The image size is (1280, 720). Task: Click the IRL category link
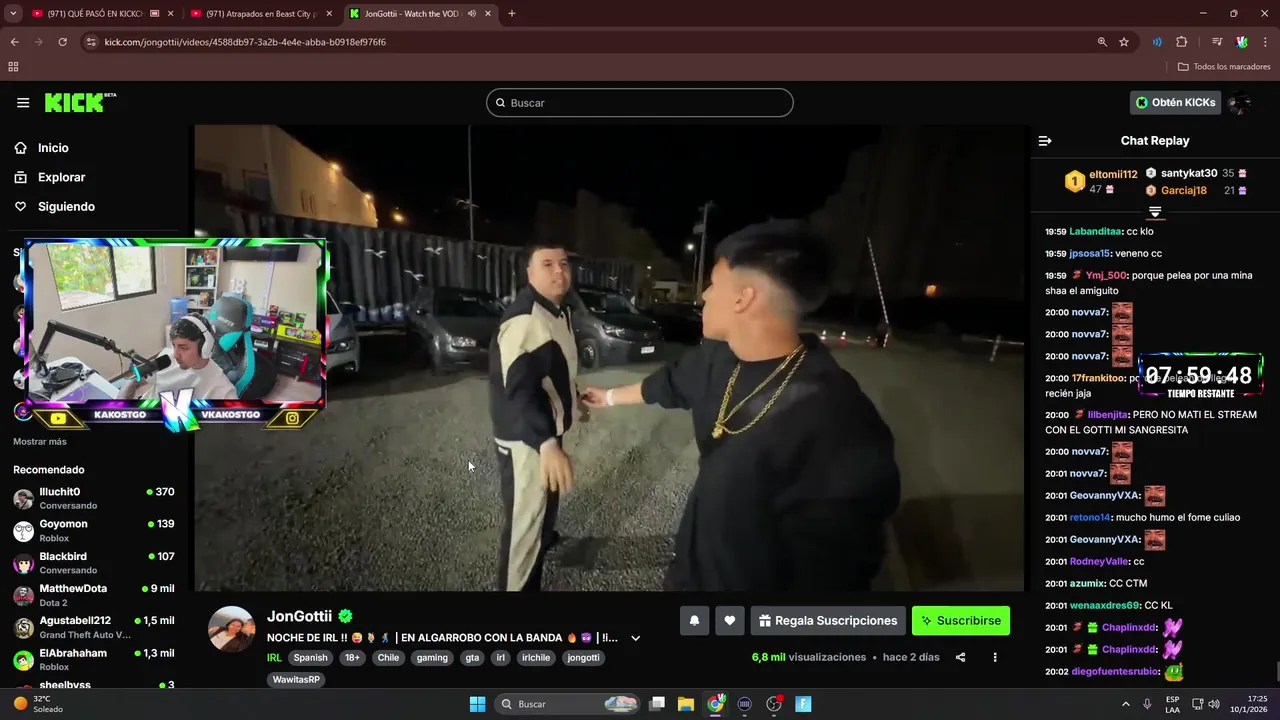click(x=274, y=658)
